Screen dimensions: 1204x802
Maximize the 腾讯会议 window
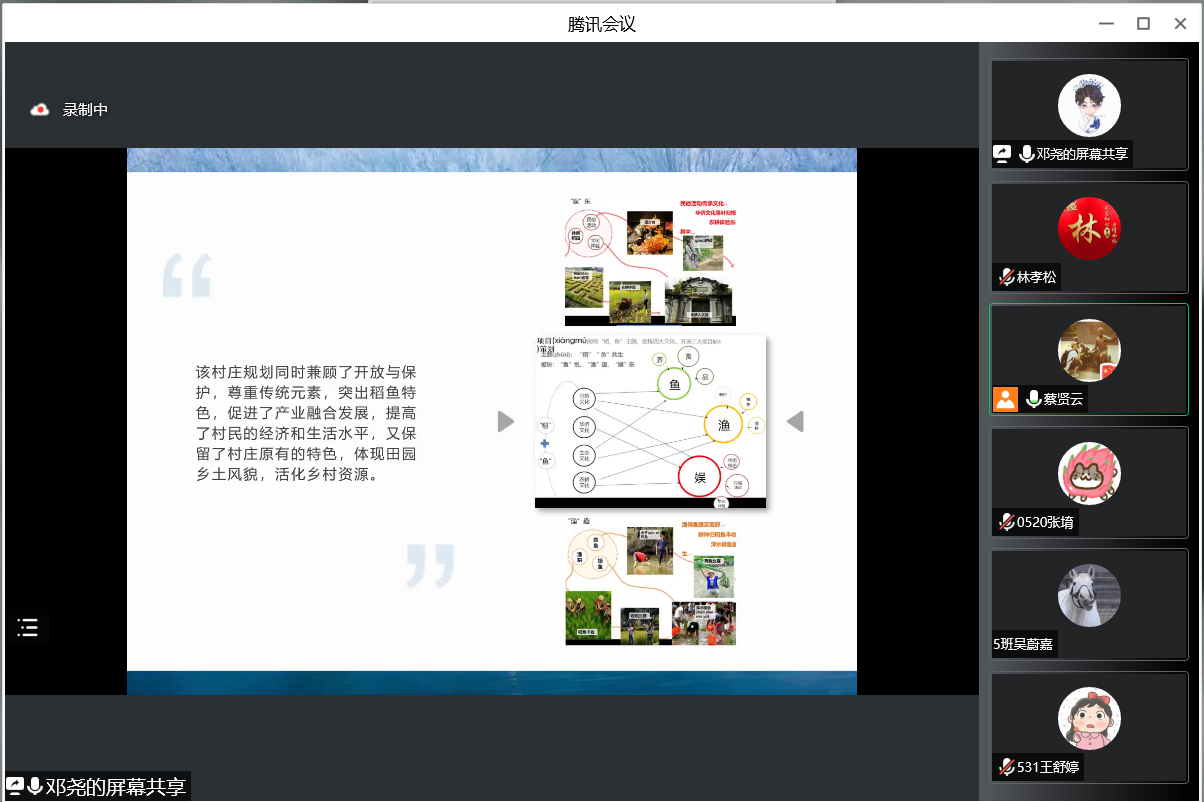tap(1143, 24)
